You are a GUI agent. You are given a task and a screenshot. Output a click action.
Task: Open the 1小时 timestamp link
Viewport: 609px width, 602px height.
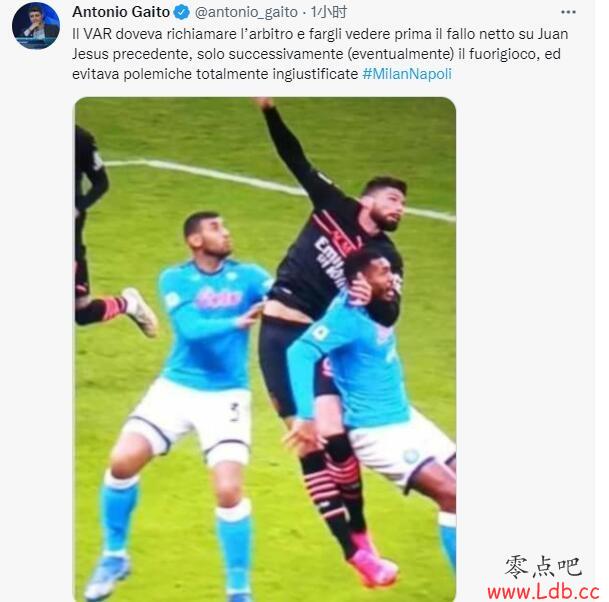[x=328, y=12]
